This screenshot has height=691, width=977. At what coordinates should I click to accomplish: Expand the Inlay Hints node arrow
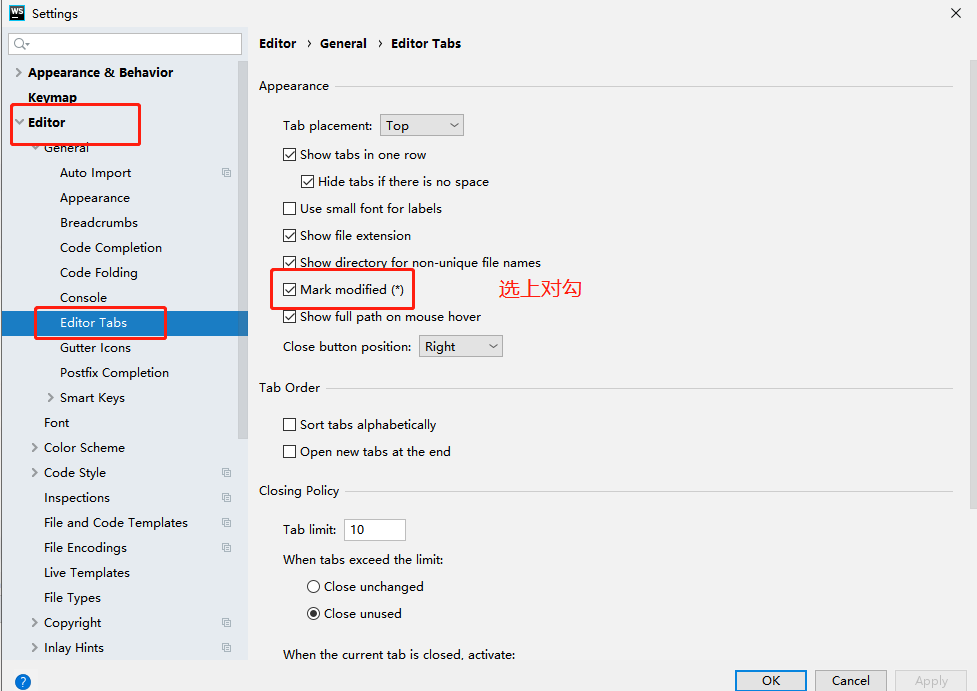(x=34, y=648)
